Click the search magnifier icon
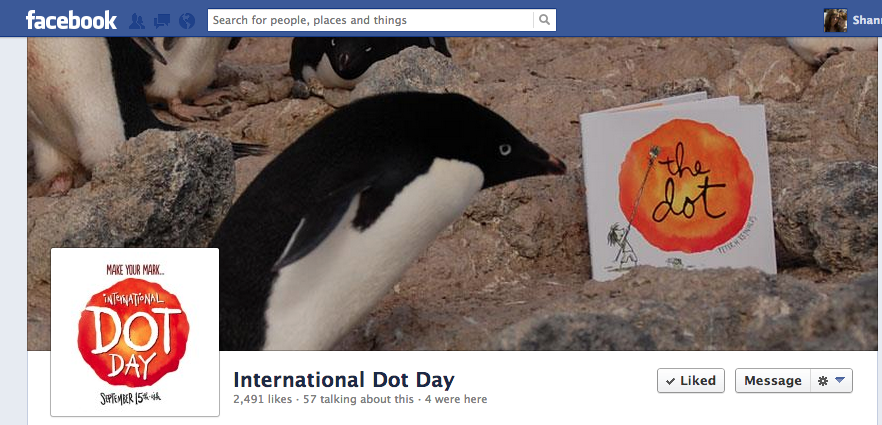The image size is (882, 425). [544, 20]
